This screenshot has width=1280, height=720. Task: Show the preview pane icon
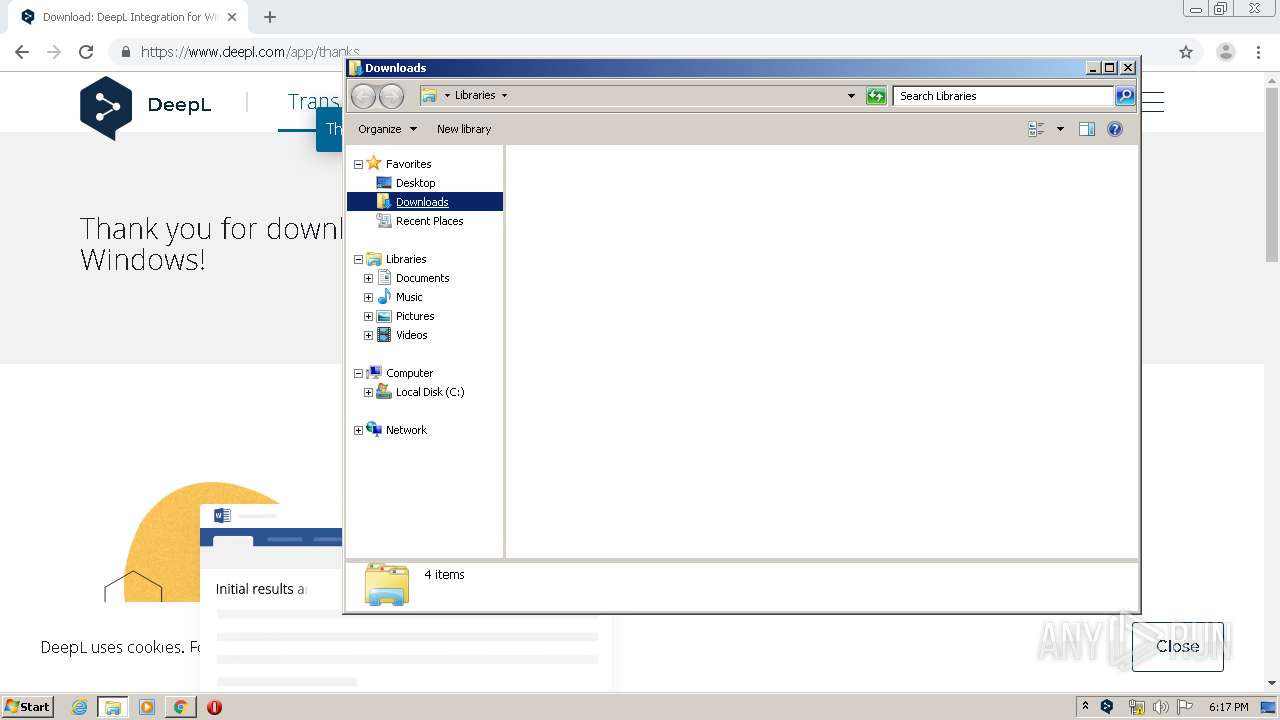[1087, 129]
